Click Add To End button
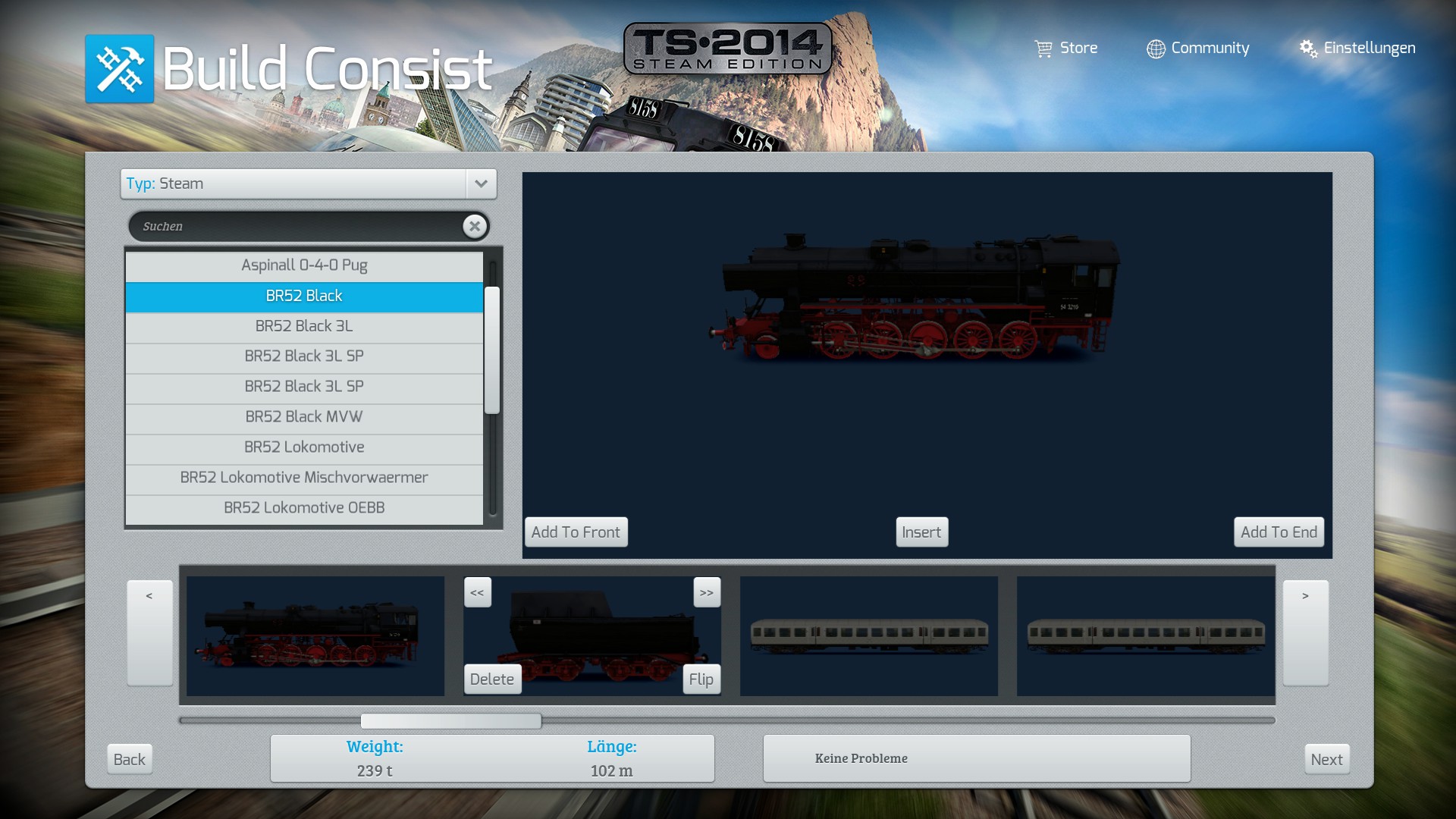This screenshot has width=1456, height=819. 1278,532
